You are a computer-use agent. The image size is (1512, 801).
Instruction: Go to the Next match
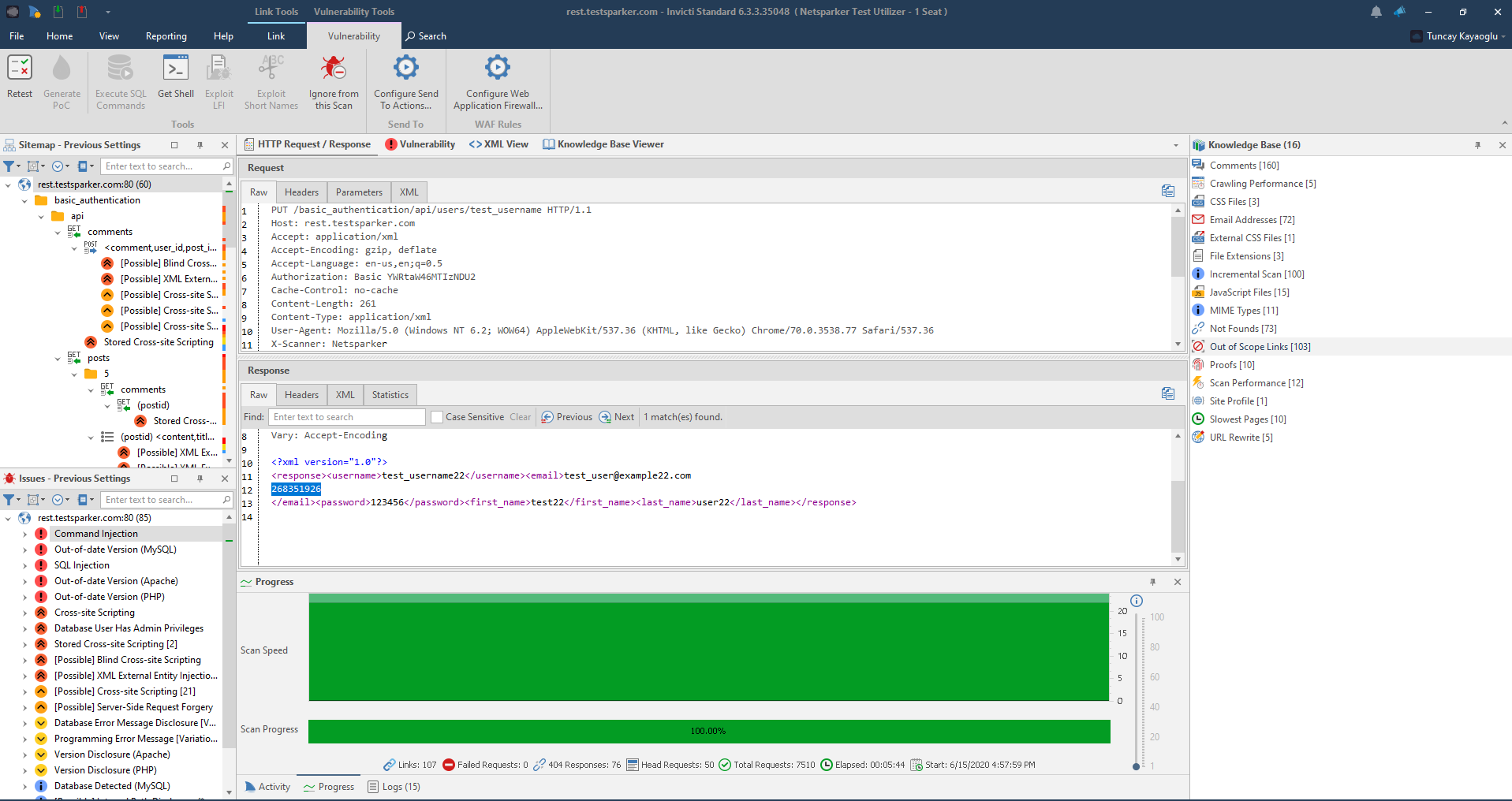(616, 417)
